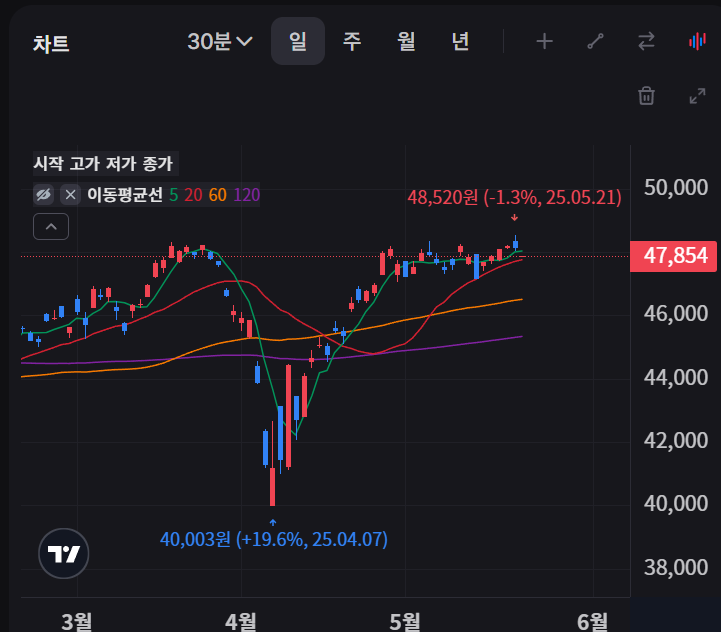
Task: Select the line drawing tool icon
Action: click(595, 41)
